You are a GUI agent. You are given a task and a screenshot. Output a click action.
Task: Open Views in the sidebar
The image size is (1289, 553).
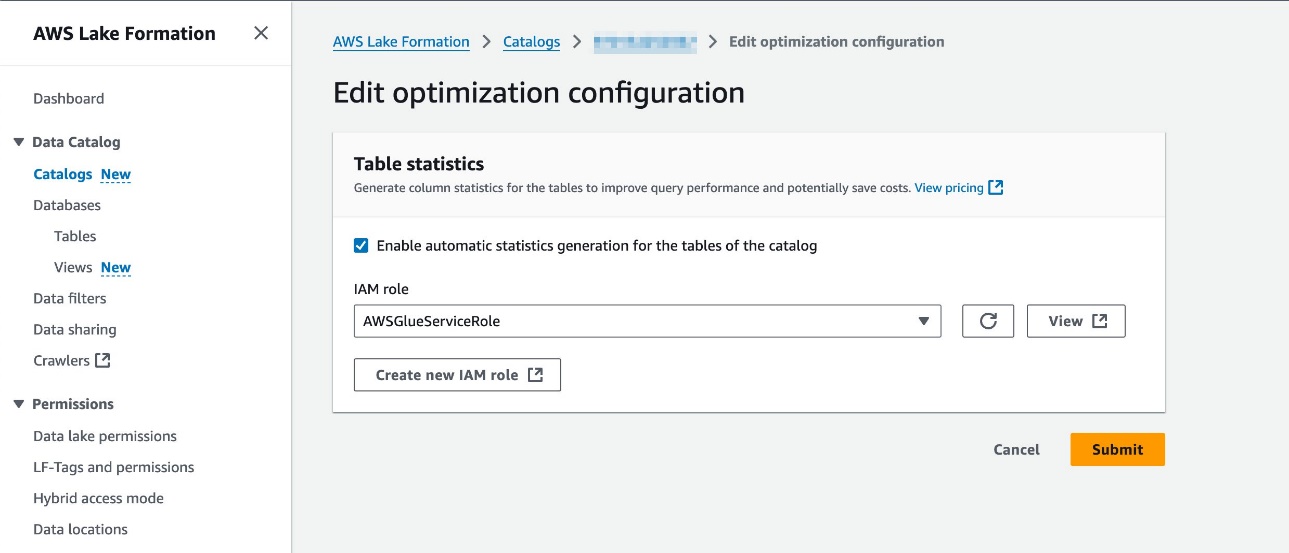73,267
